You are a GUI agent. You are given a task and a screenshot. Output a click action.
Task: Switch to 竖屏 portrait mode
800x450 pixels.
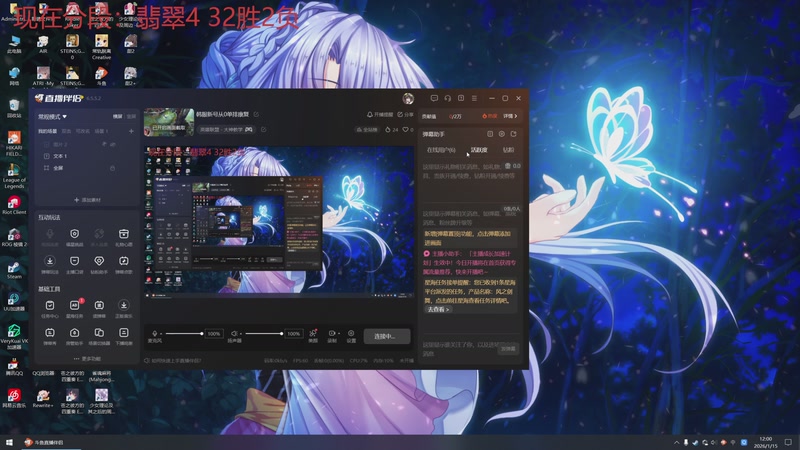131,116
